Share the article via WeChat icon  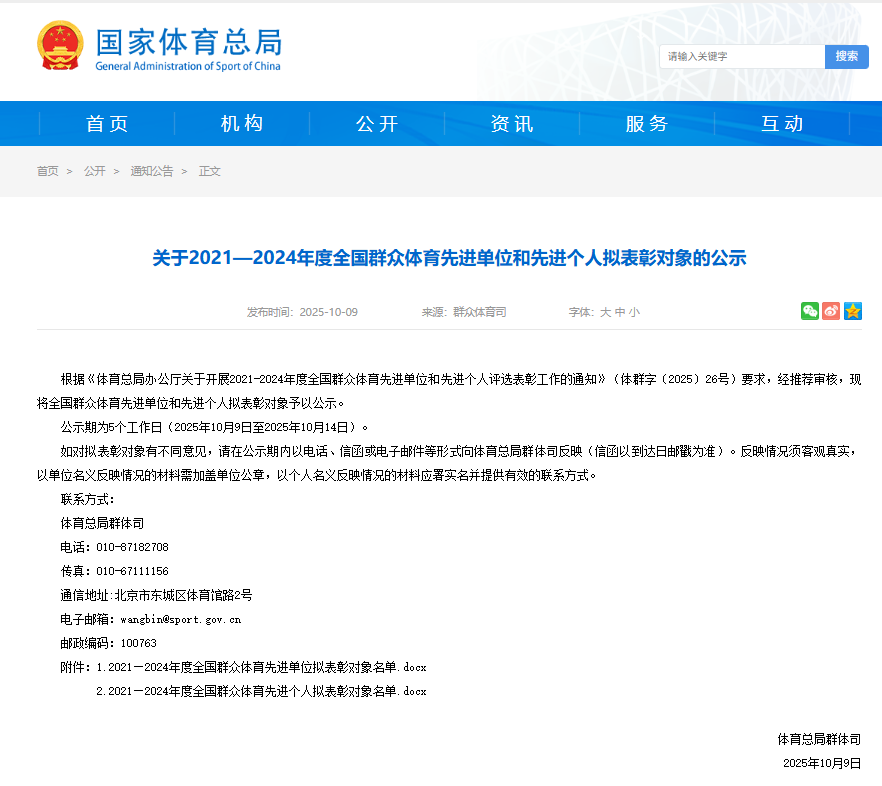(811, 311)
